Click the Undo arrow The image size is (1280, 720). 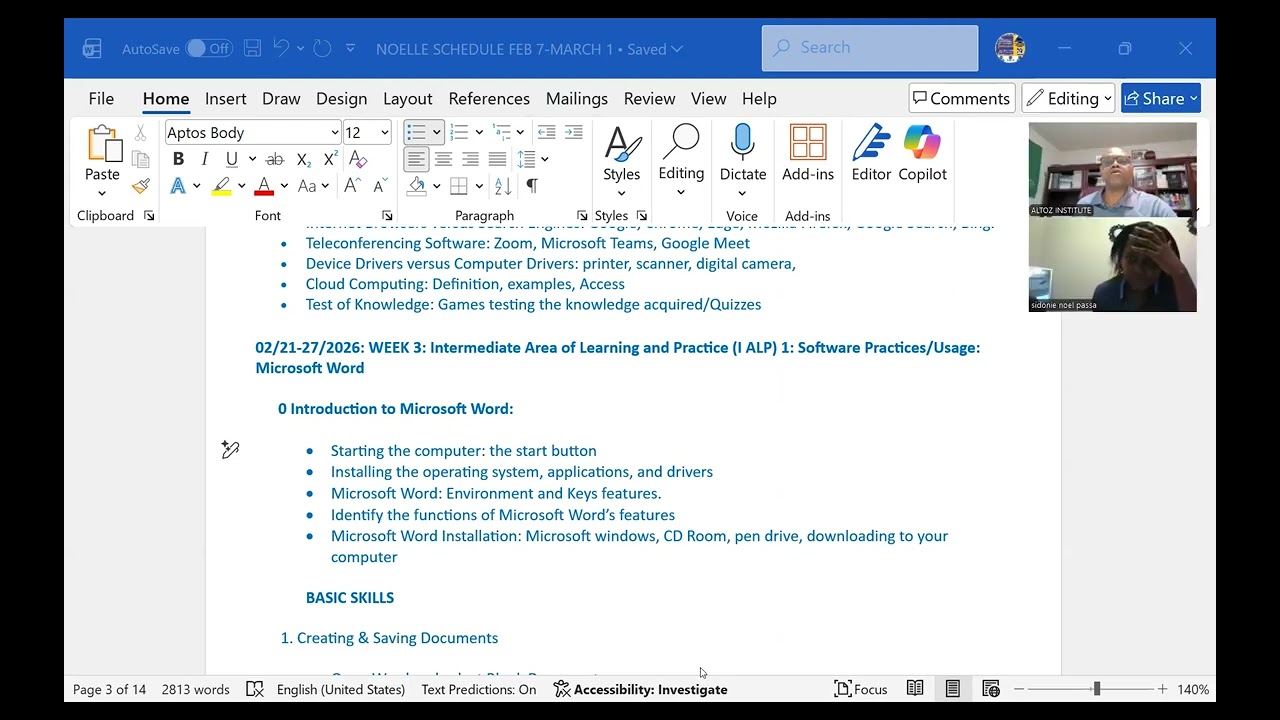pyautogui.click(x=281, y=48)
